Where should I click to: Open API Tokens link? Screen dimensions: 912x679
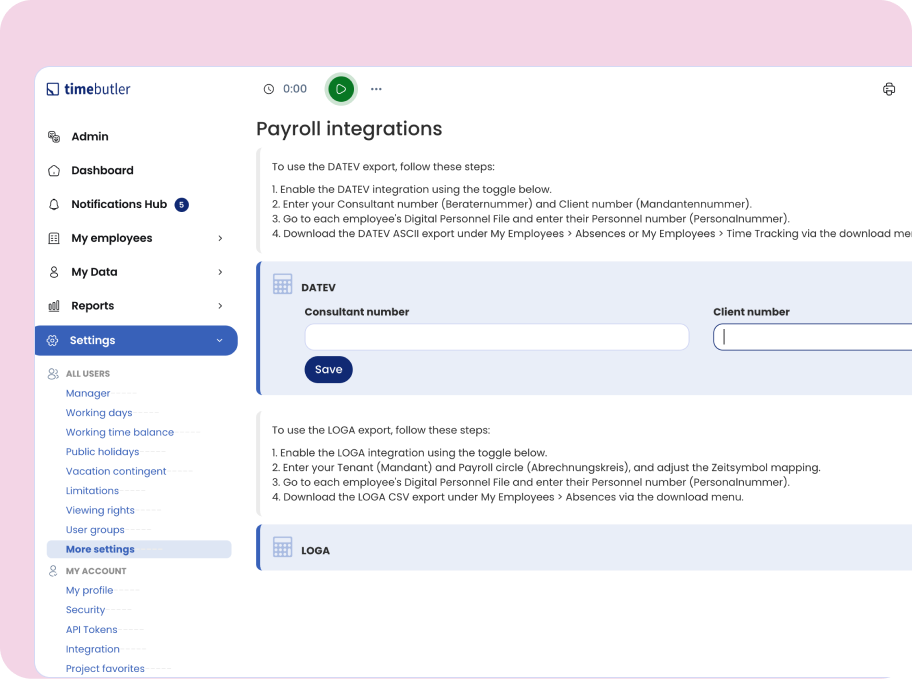(x=91, y=630)
